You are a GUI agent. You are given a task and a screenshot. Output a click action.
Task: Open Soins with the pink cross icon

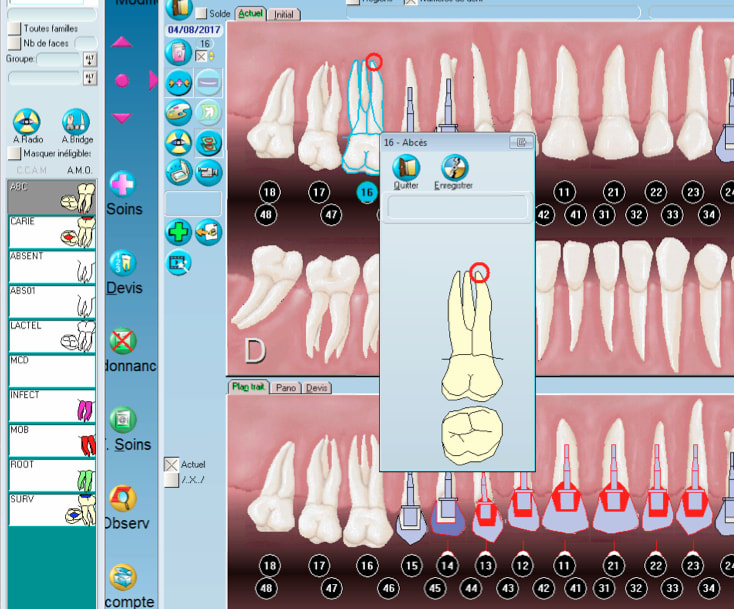coord(123,184)
